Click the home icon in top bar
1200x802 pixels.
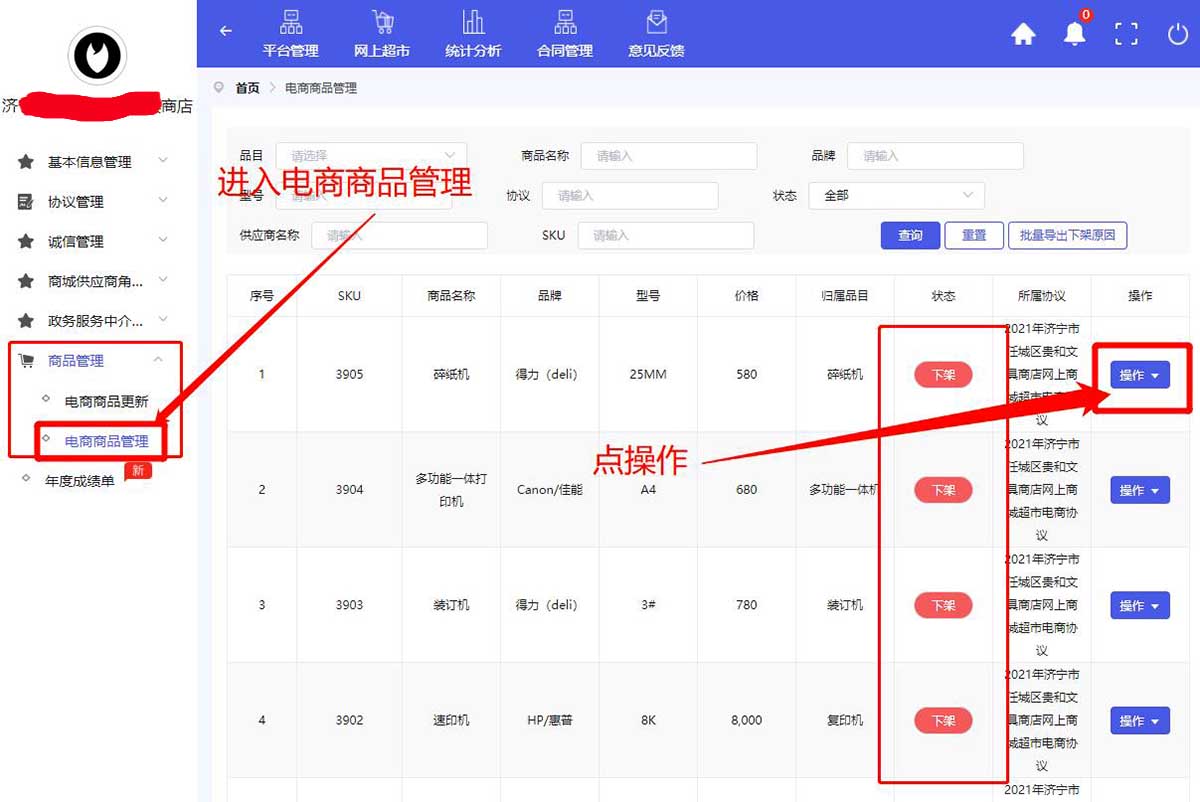[x=1023, y=35]
